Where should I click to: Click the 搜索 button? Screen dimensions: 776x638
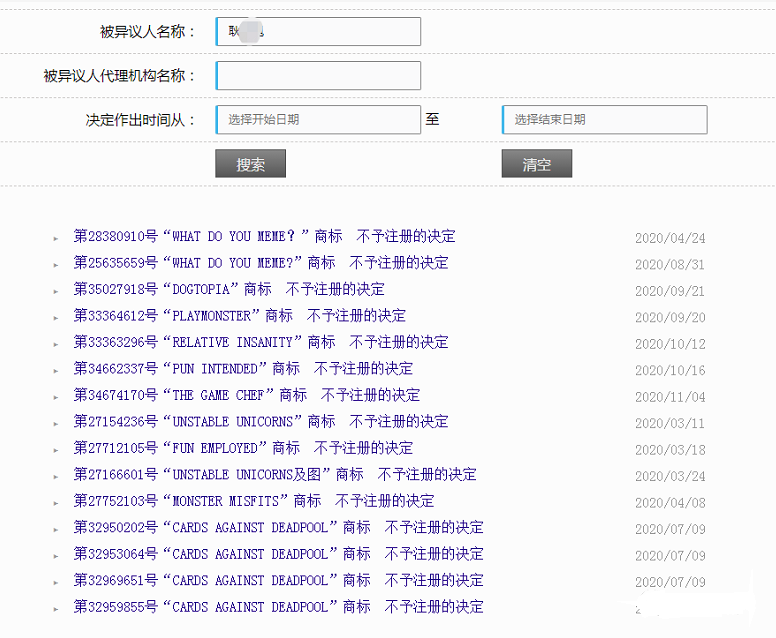click(x=250, y=163)
